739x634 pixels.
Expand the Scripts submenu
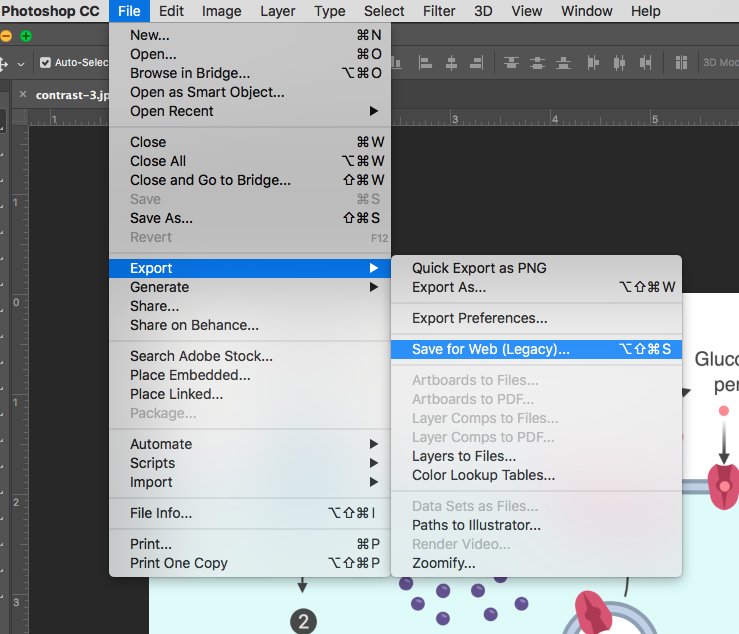coord(250,463)
